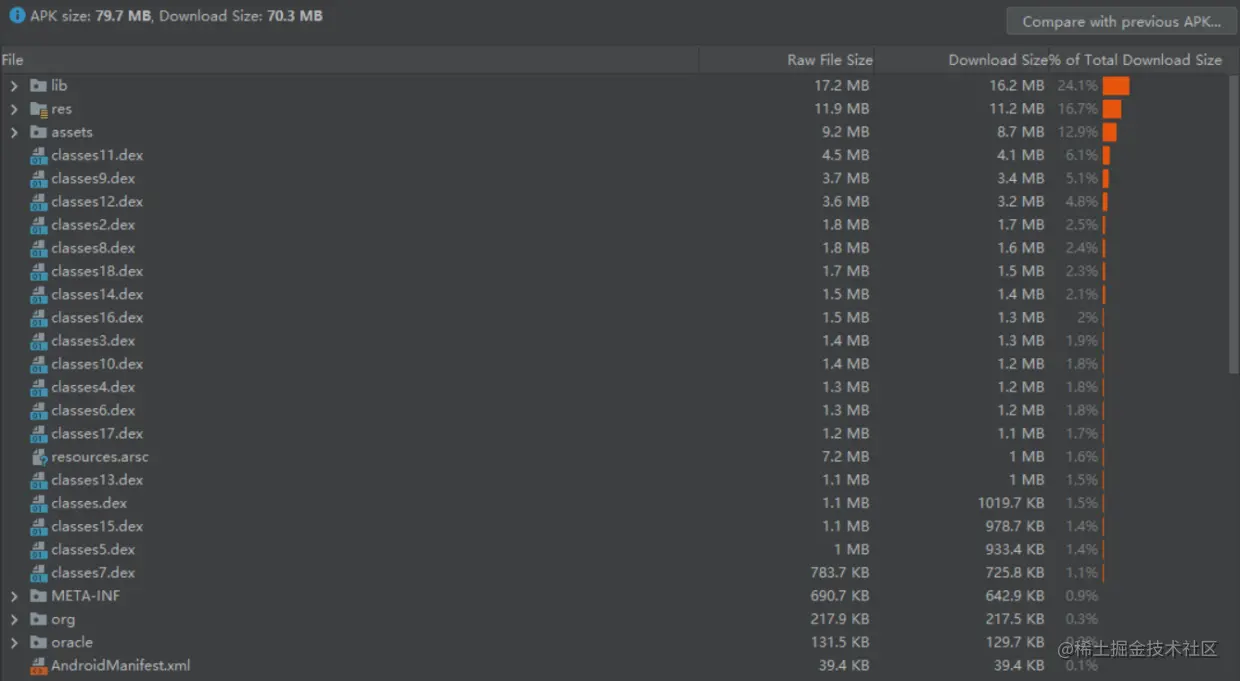The width and height of the screenshot is (1240, 681).
Task: Click the classes8.dex file icon
Action: [39, 248]
